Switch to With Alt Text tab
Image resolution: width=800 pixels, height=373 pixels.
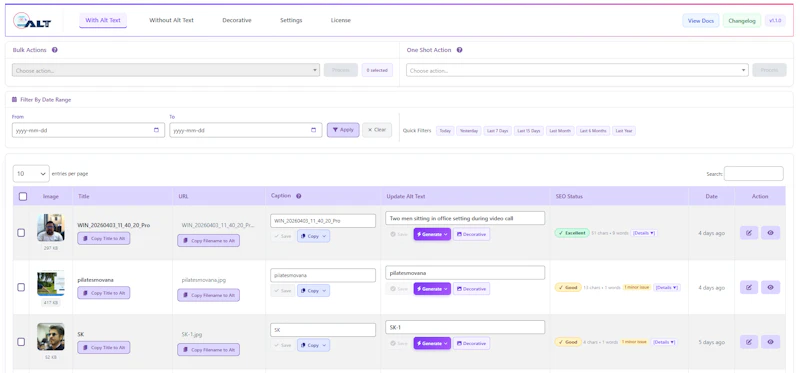103,20
